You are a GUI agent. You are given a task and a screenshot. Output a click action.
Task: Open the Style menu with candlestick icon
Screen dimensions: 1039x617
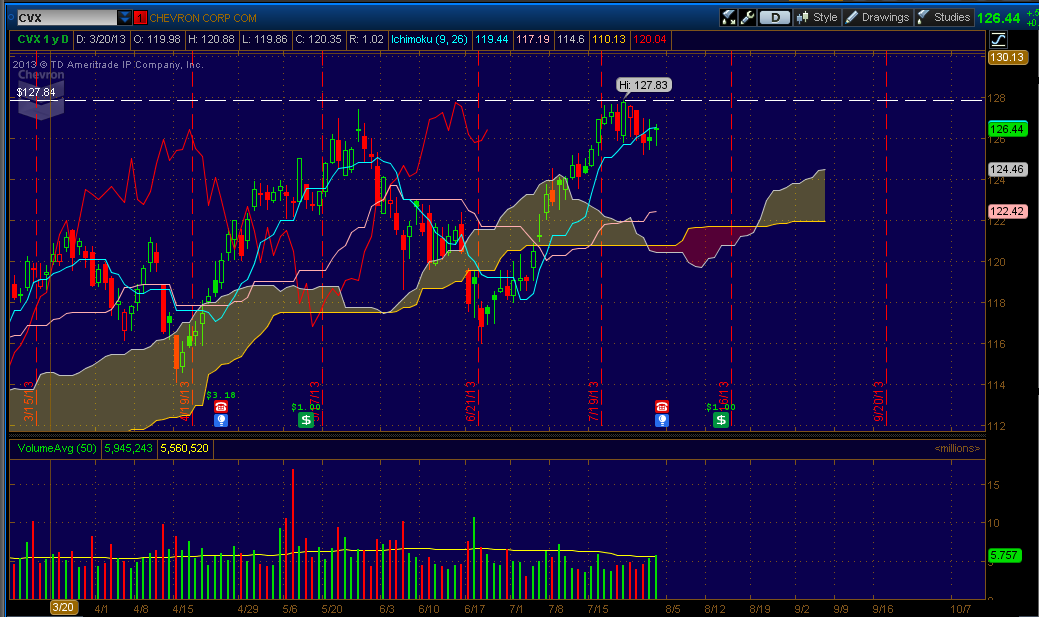pyautogui.click(x=817, y=17)
